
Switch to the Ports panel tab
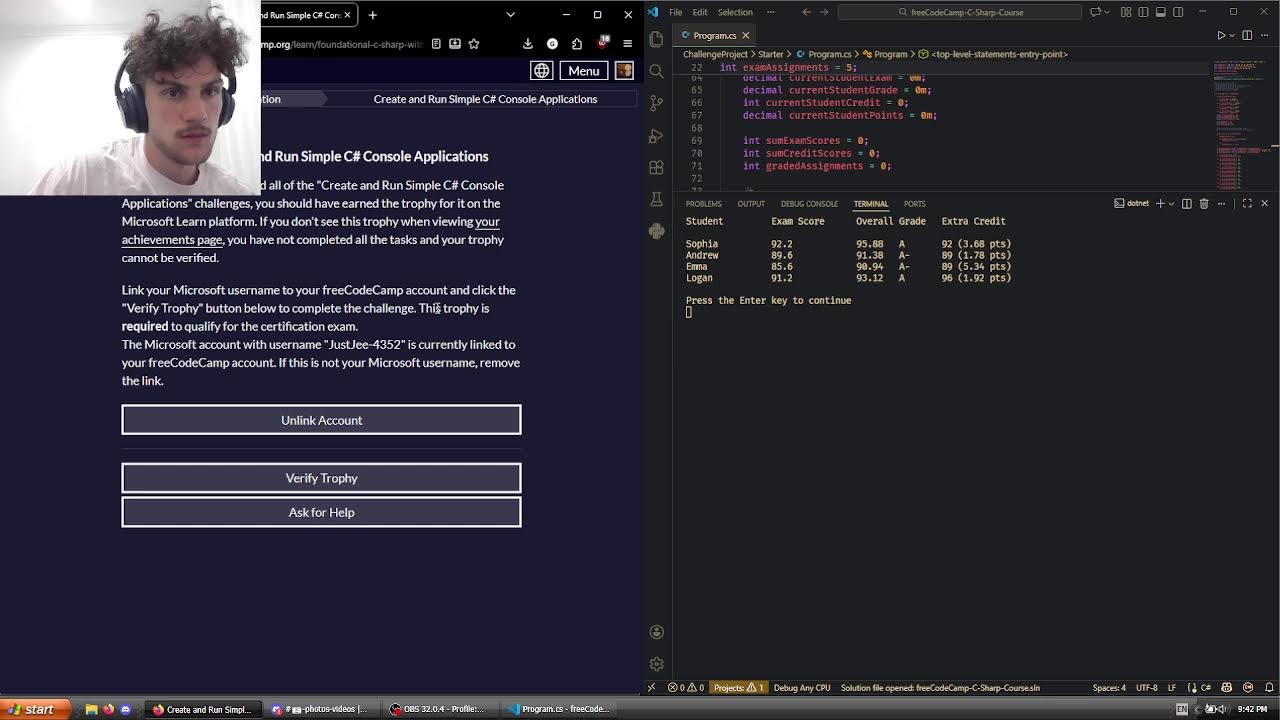[914, 204]
